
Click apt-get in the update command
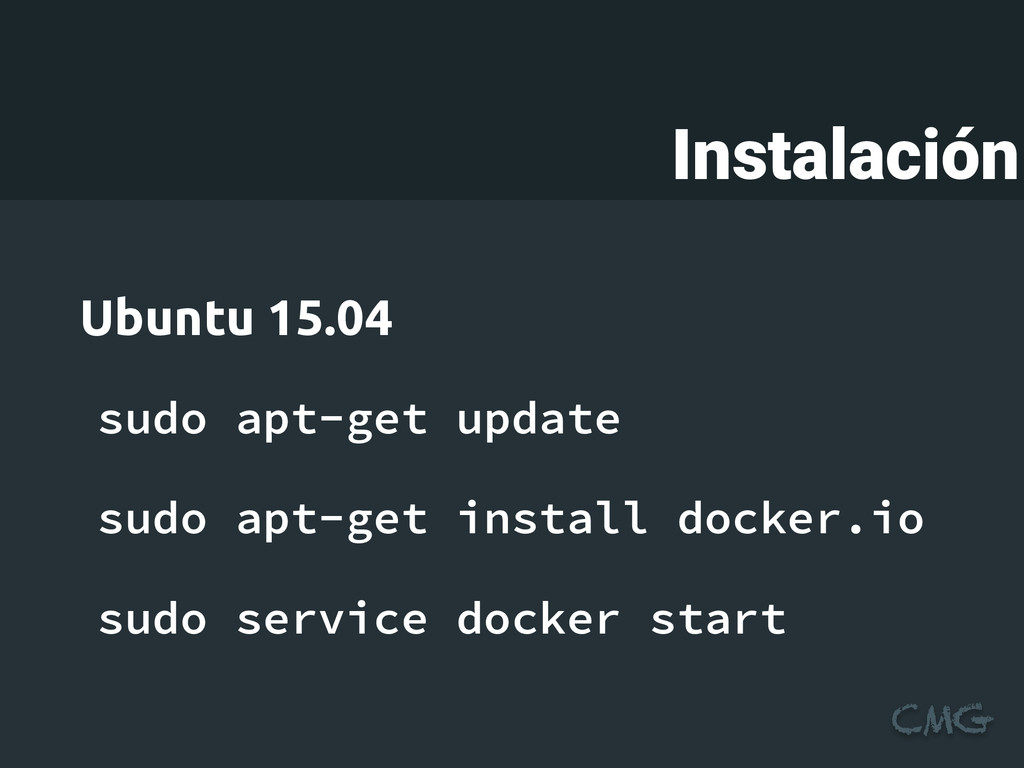(x=332, y=422)
